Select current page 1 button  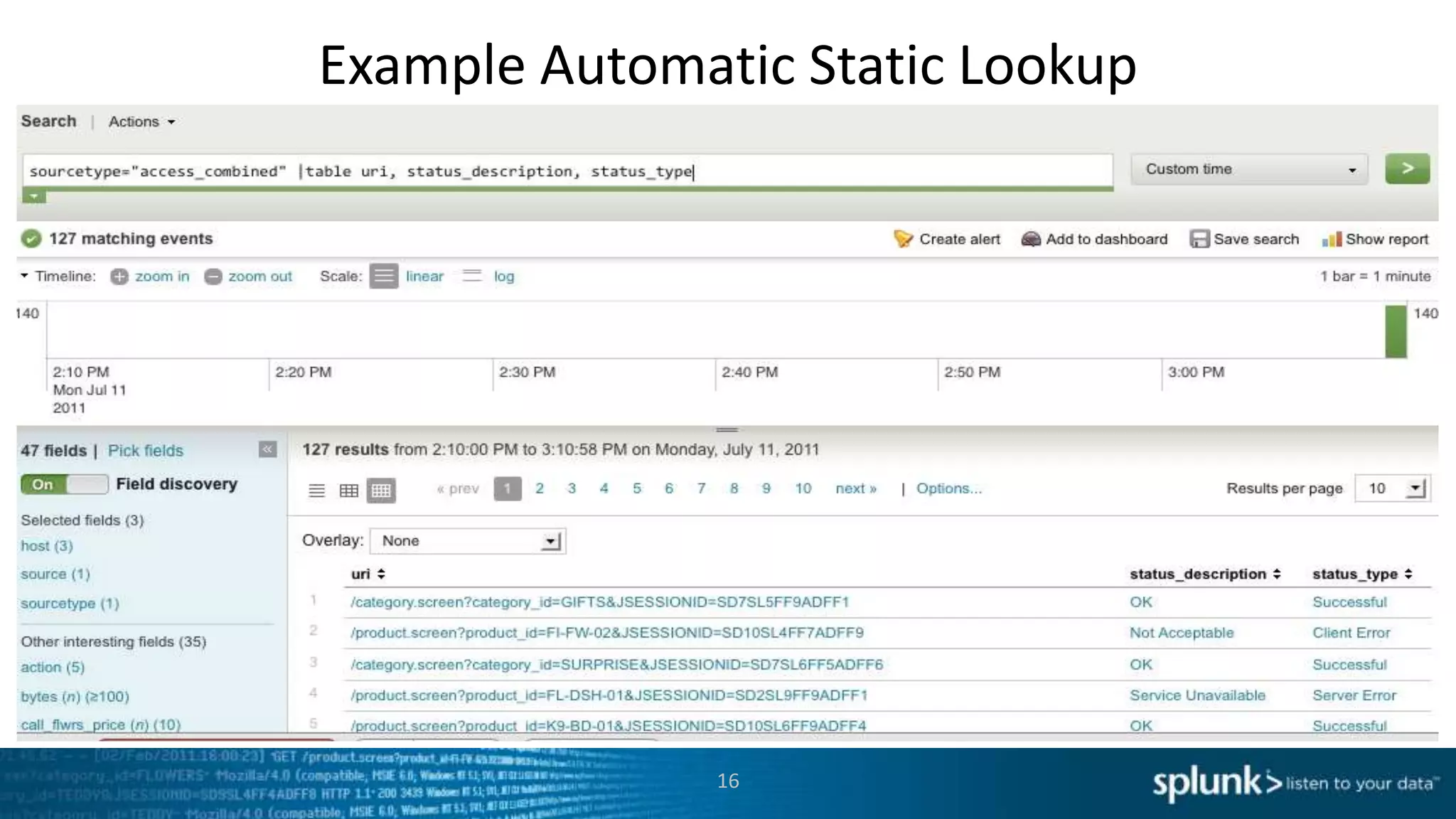click(x=508, y=488)
